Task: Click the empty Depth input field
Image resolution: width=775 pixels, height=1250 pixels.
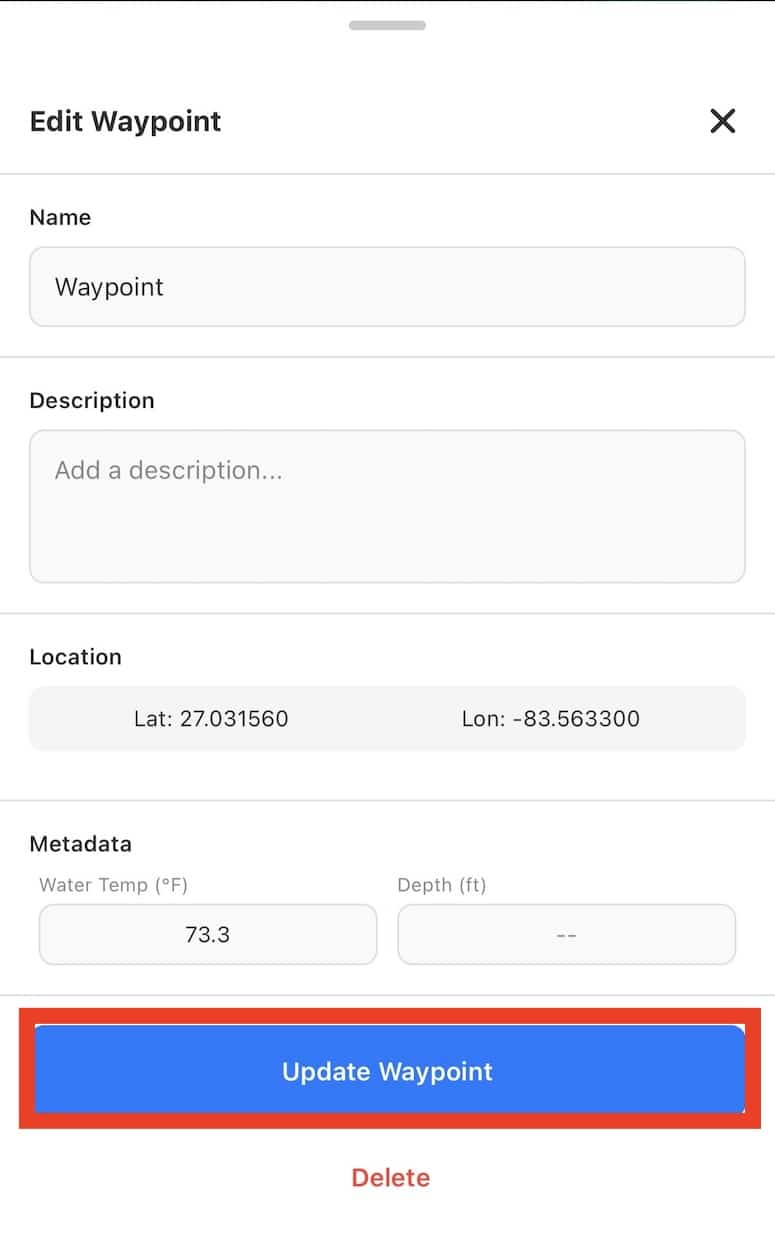Action: [566, 935]
